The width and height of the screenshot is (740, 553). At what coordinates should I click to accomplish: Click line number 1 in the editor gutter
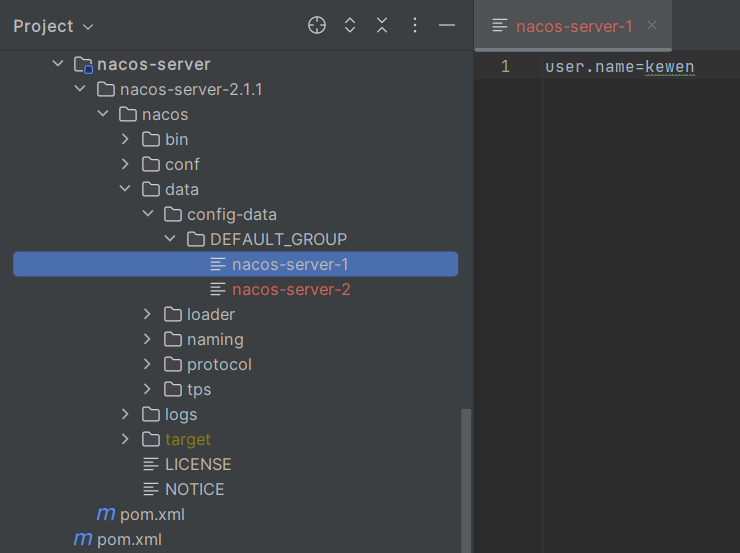505,67
